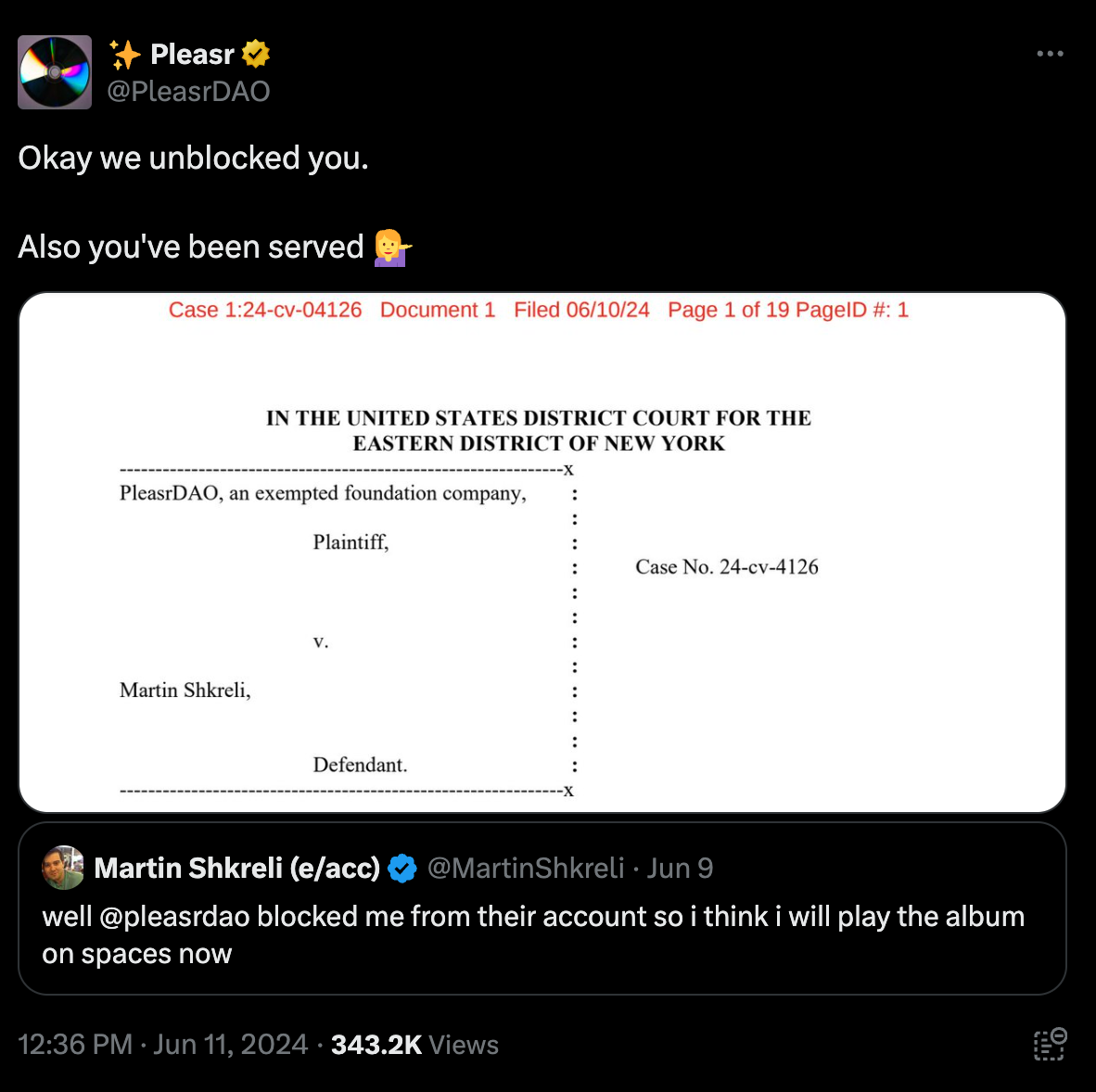Click the 12:36 PM Jun 11, 2024 timestamp
Viewport: 1096px width, 1092px height.
point(162,1045)
